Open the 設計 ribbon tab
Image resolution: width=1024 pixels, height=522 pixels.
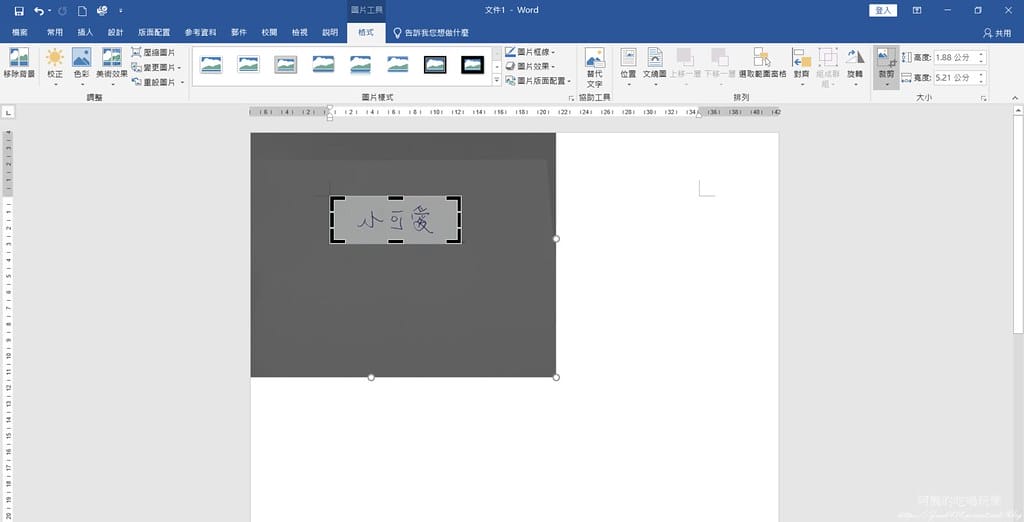[116, 32]
